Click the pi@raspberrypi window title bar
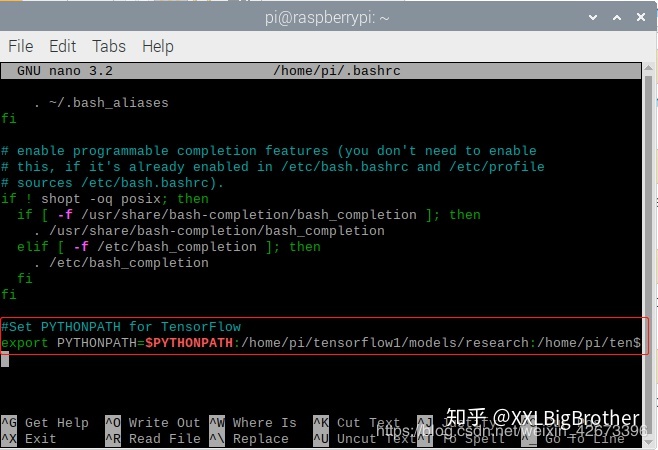The height and width of the screenshot is (450, 658). click(x=327, y=18)
